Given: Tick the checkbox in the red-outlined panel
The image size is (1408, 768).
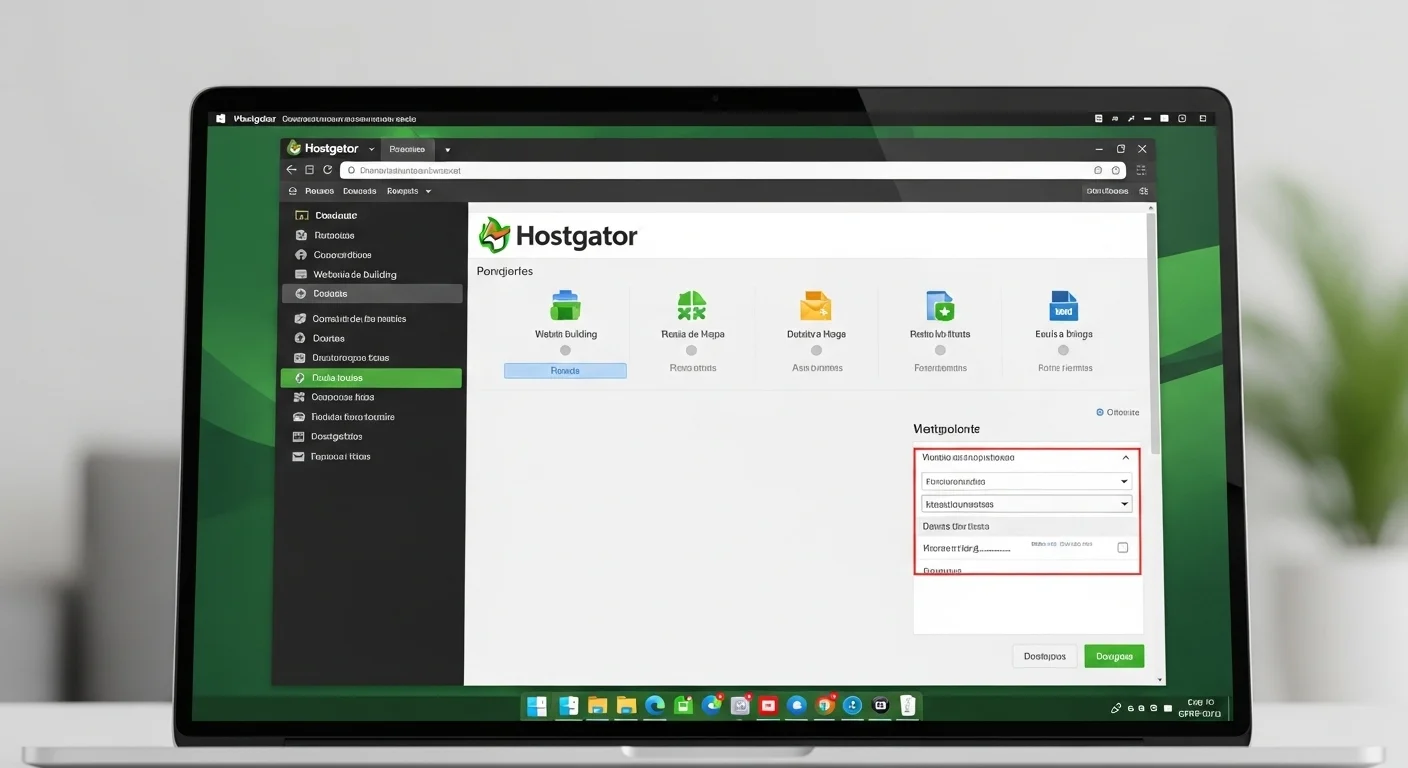Looking at the screenshot, I should (x=1122, y=548).
